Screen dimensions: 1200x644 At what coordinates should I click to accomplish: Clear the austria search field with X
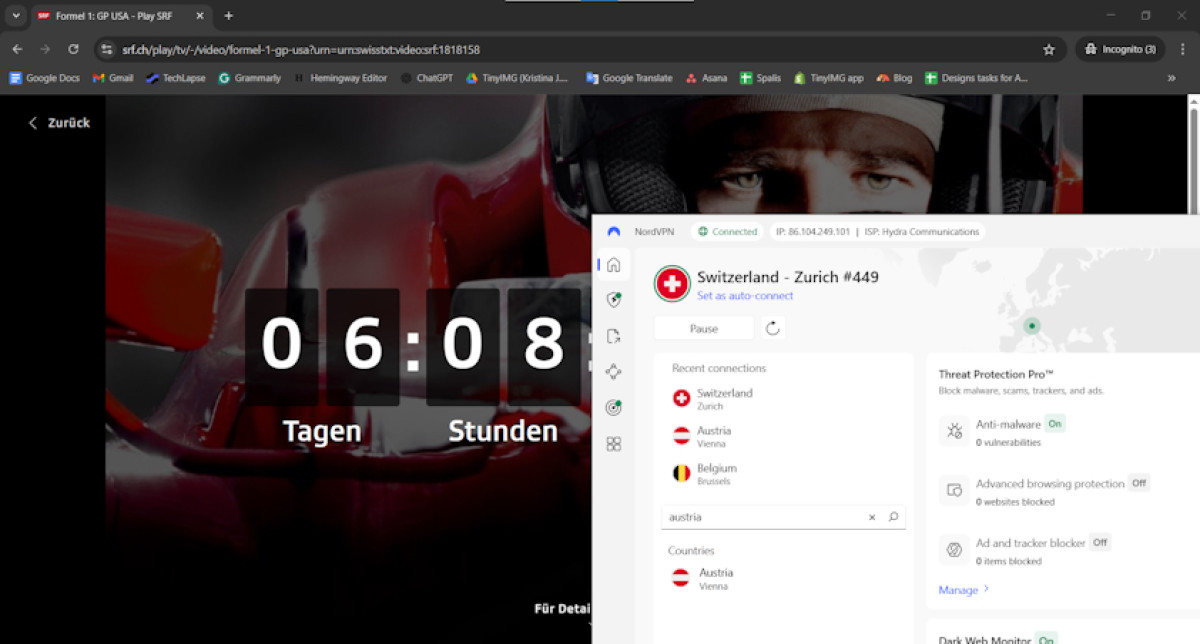tap(872, 517)
